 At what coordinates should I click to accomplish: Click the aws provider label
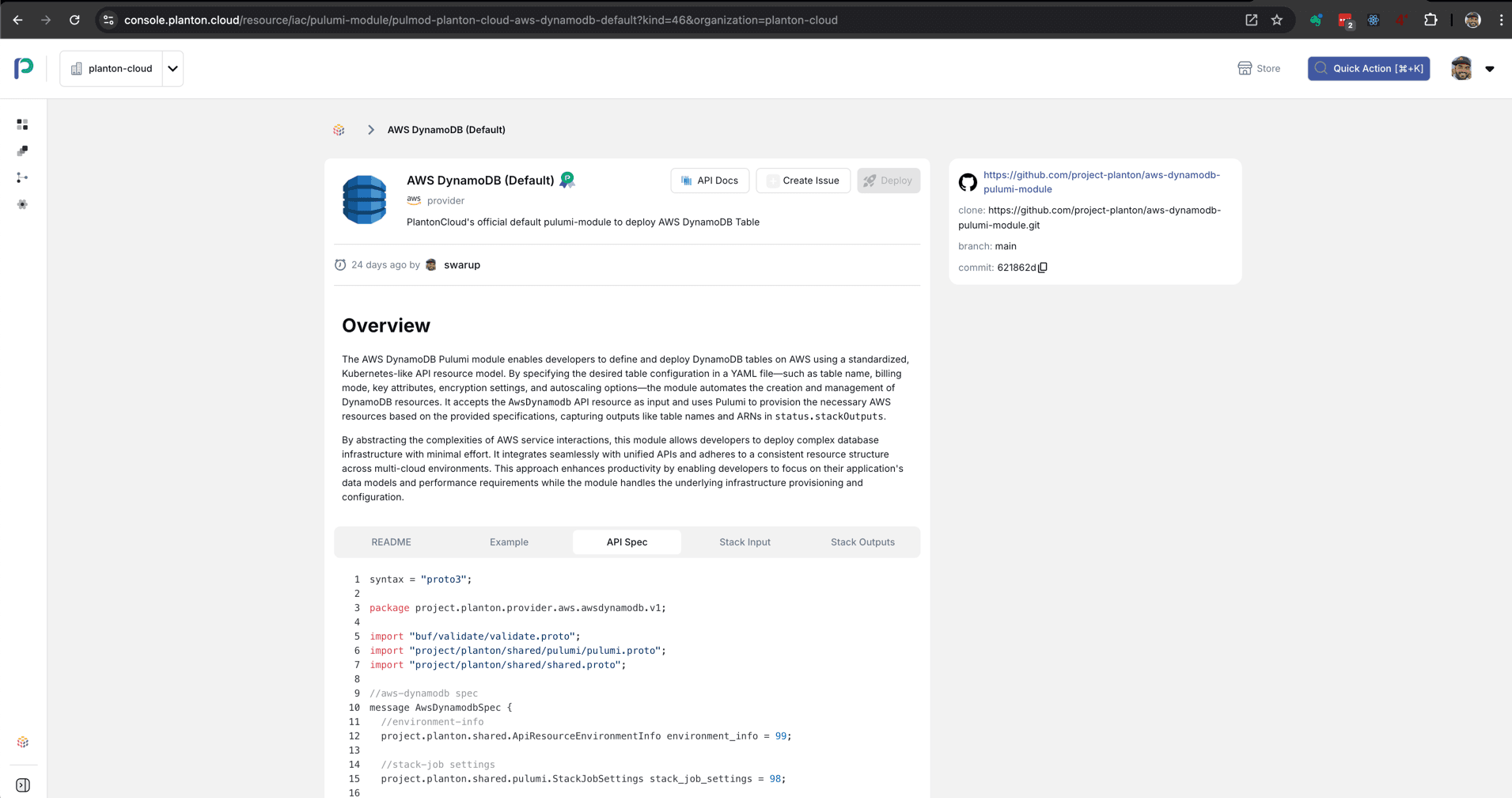click(x=435, y=200)
